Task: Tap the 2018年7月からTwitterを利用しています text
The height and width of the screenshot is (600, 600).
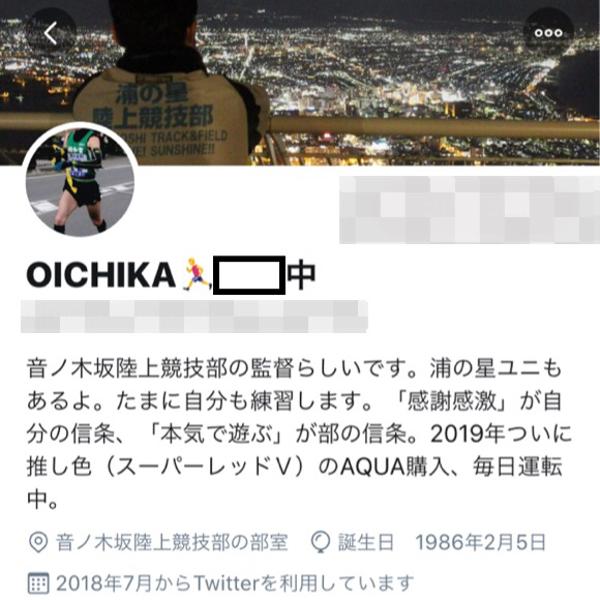Action: [235, 584]
